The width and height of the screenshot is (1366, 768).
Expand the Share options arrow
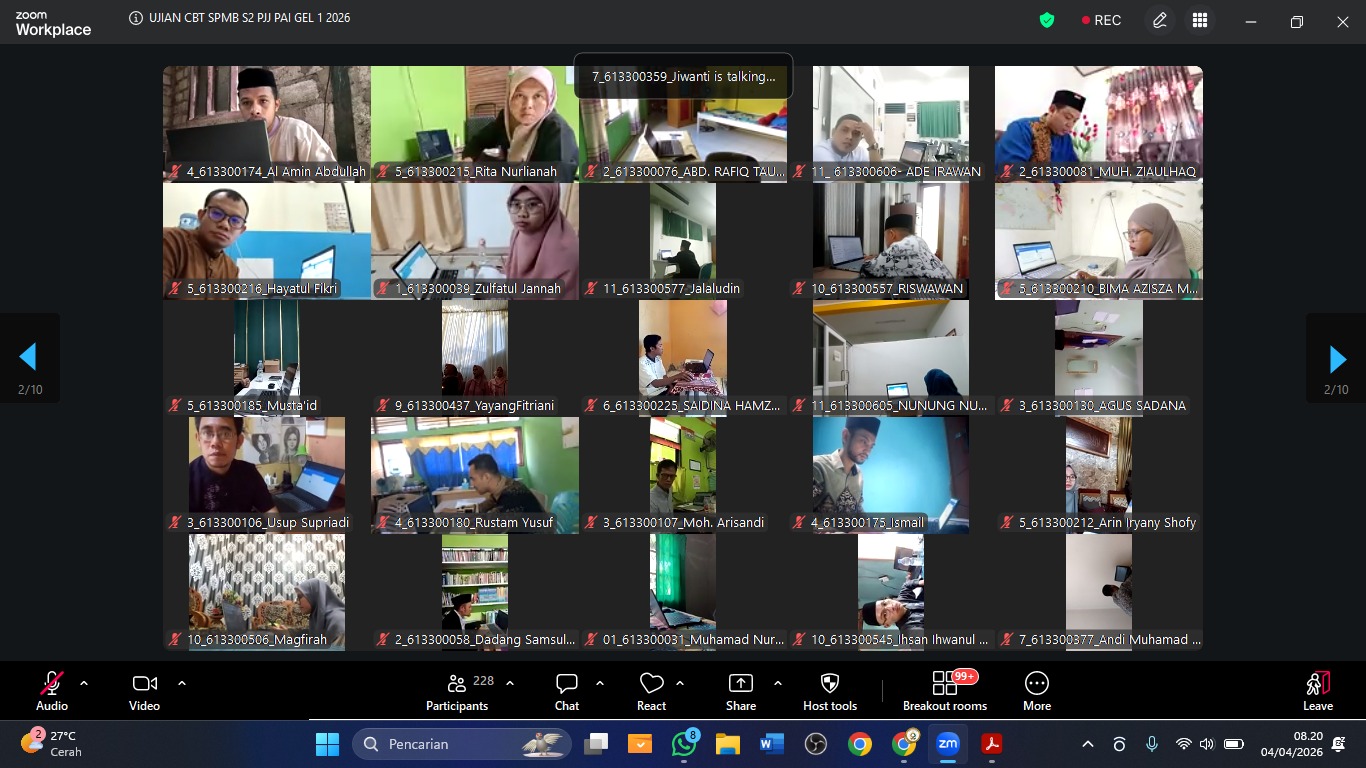778,683
